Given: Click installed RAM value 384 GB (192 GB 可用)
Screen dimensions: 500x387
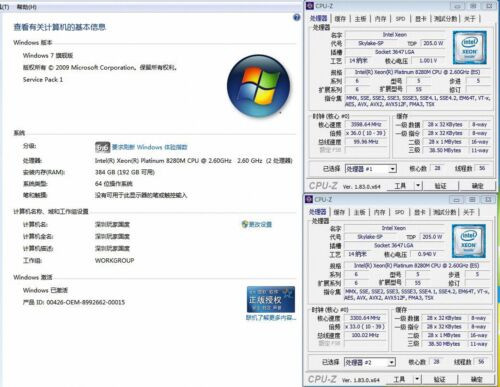Looking at the screenshot, I should click(x=125, y=172).
